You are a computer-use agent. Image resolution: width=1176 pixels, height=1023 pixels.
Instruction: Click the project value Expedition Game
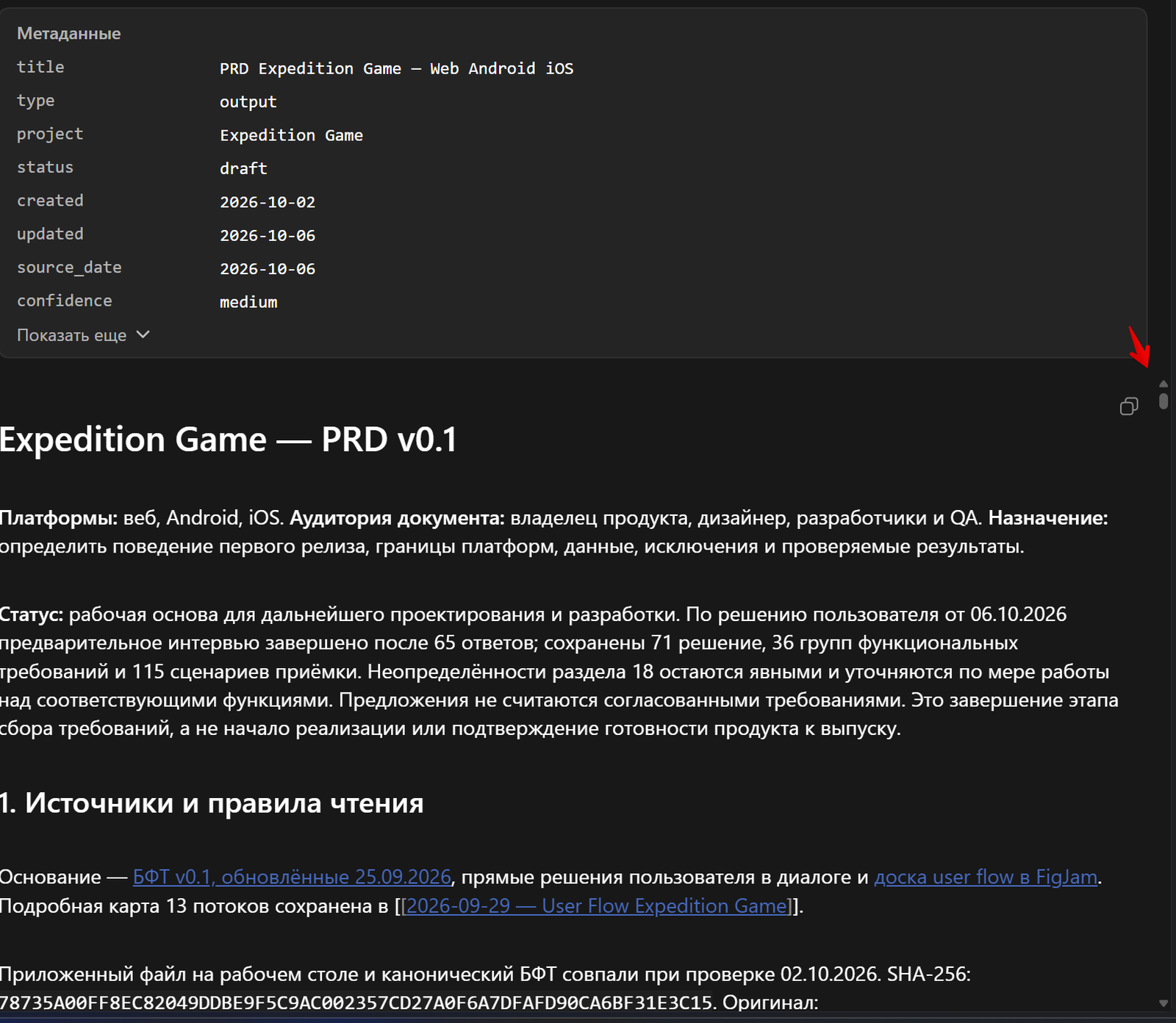[291, 135]
